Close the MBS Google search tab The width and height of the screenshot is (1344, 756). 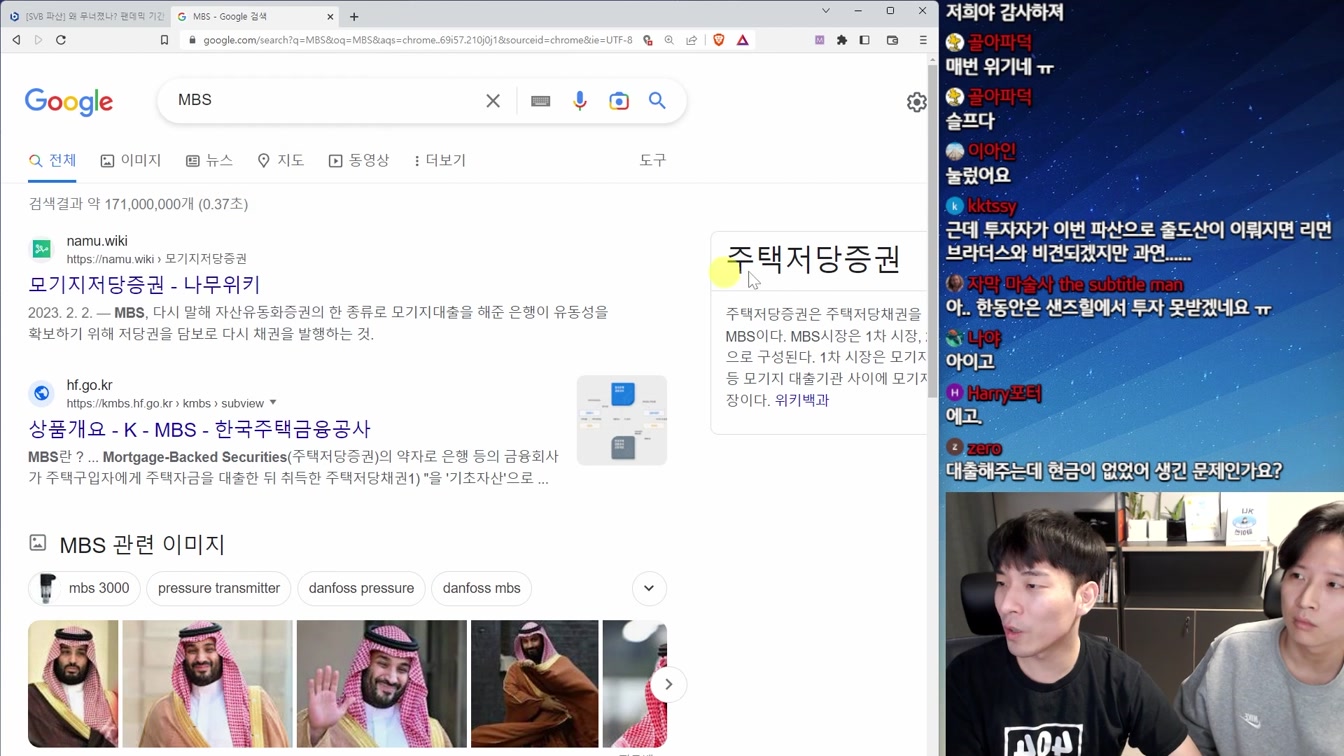(x=330, y=16)
